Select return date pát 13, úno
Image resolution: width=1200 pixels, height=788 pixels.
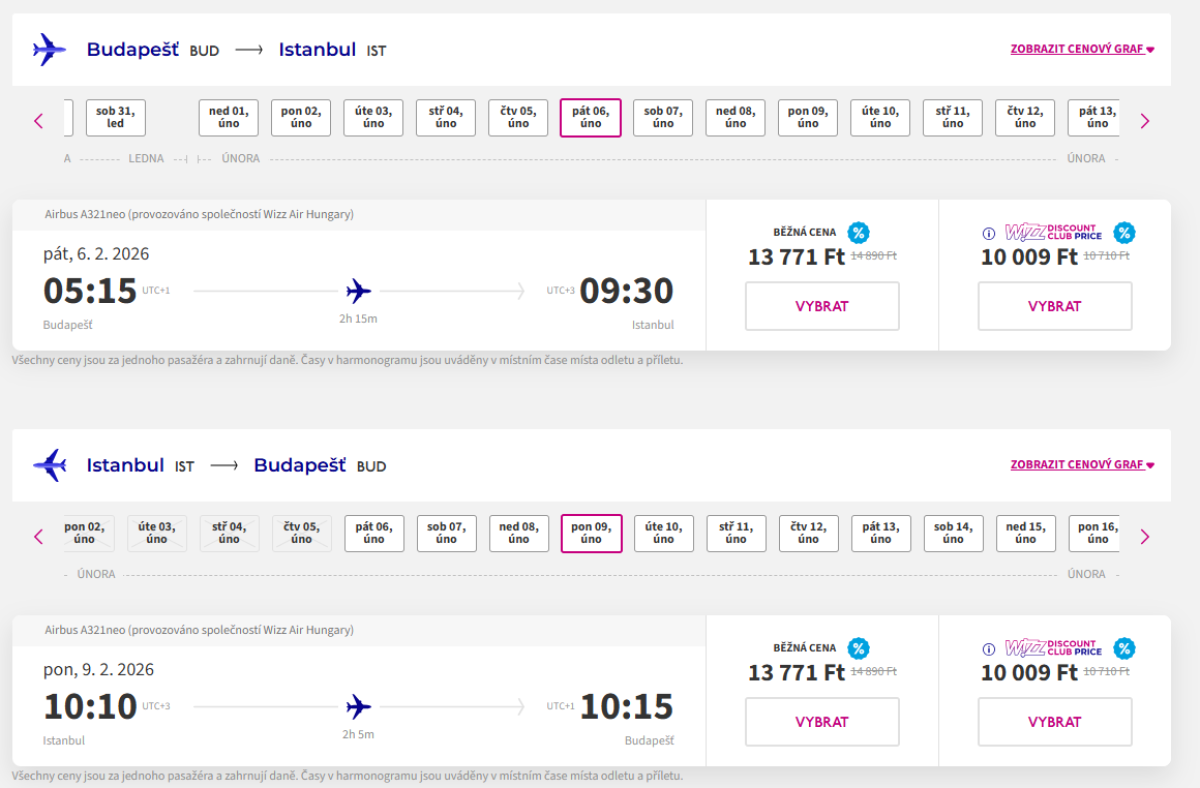[880, 533]
